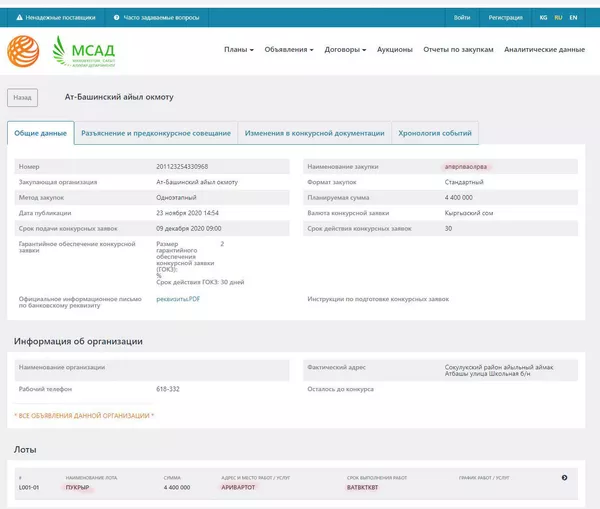The height and width of the screenshot is (509, 600).
Task: Select the Общие данные tab
Action: point(41,133)
